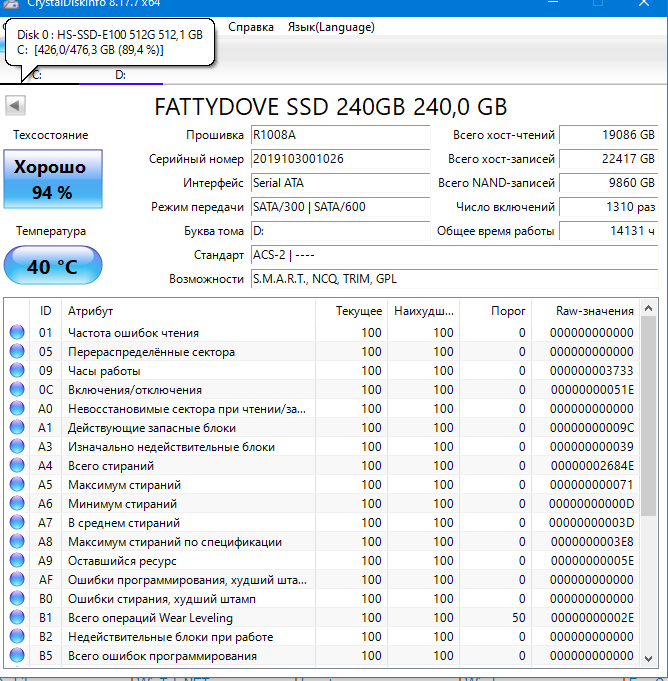The width and height of the screenshot is (668, 681).
Task: Switch to the C: disk tab
Action: (38, 75)
